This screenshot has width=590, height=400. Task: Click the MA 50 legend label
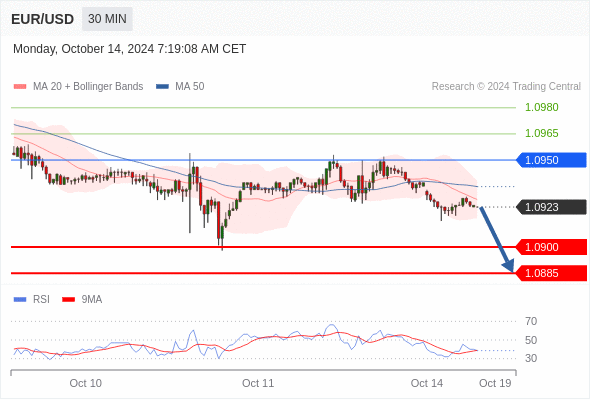(x=190, y=87)
